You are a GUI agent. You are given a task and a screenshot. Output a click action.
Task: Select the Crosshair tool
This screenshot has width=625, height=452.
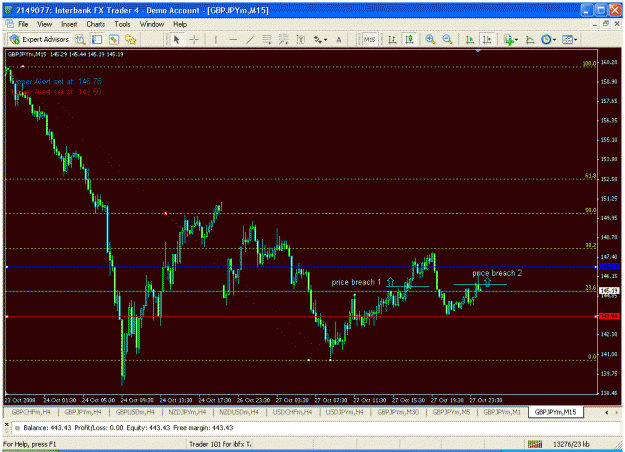tap(194, 39)
